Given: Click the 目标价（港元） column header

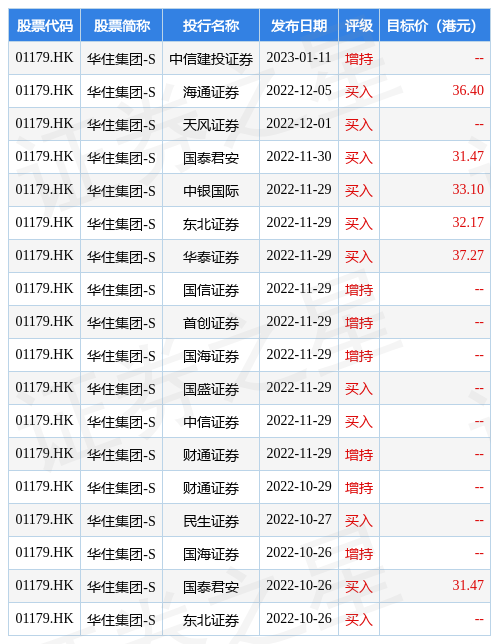Looking at the screenshot, I should tap(435, 25).
